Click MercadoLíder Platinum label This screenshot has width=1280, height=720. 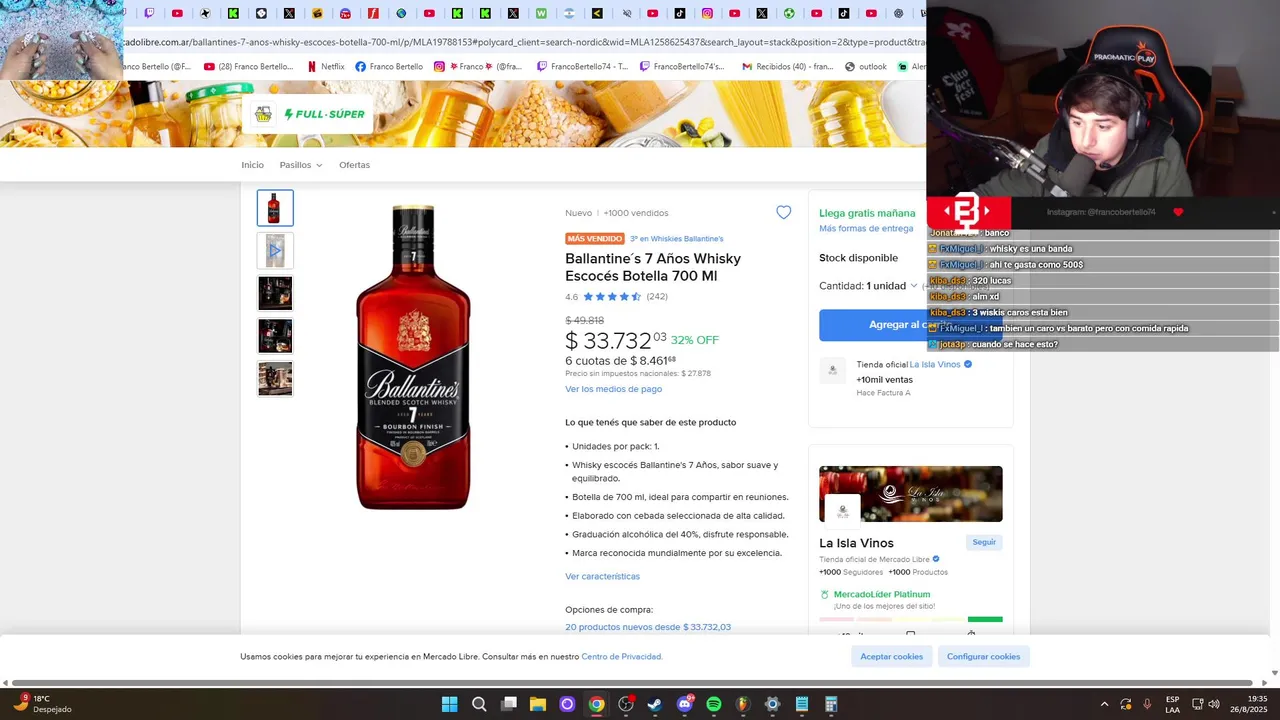(881, 594)
